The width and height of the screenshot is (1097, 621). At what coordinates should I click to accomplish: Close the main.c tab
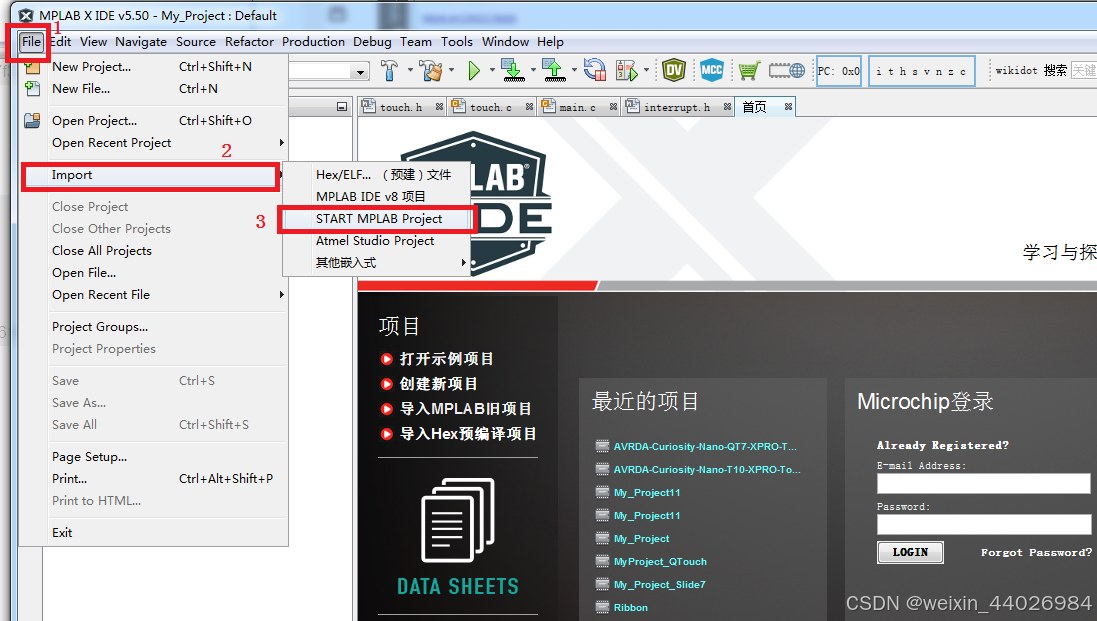[614, 106]
